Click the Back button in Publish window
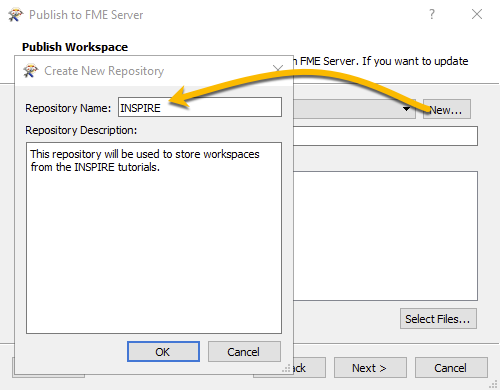This screenshot has height=390, width=500. 309,368
